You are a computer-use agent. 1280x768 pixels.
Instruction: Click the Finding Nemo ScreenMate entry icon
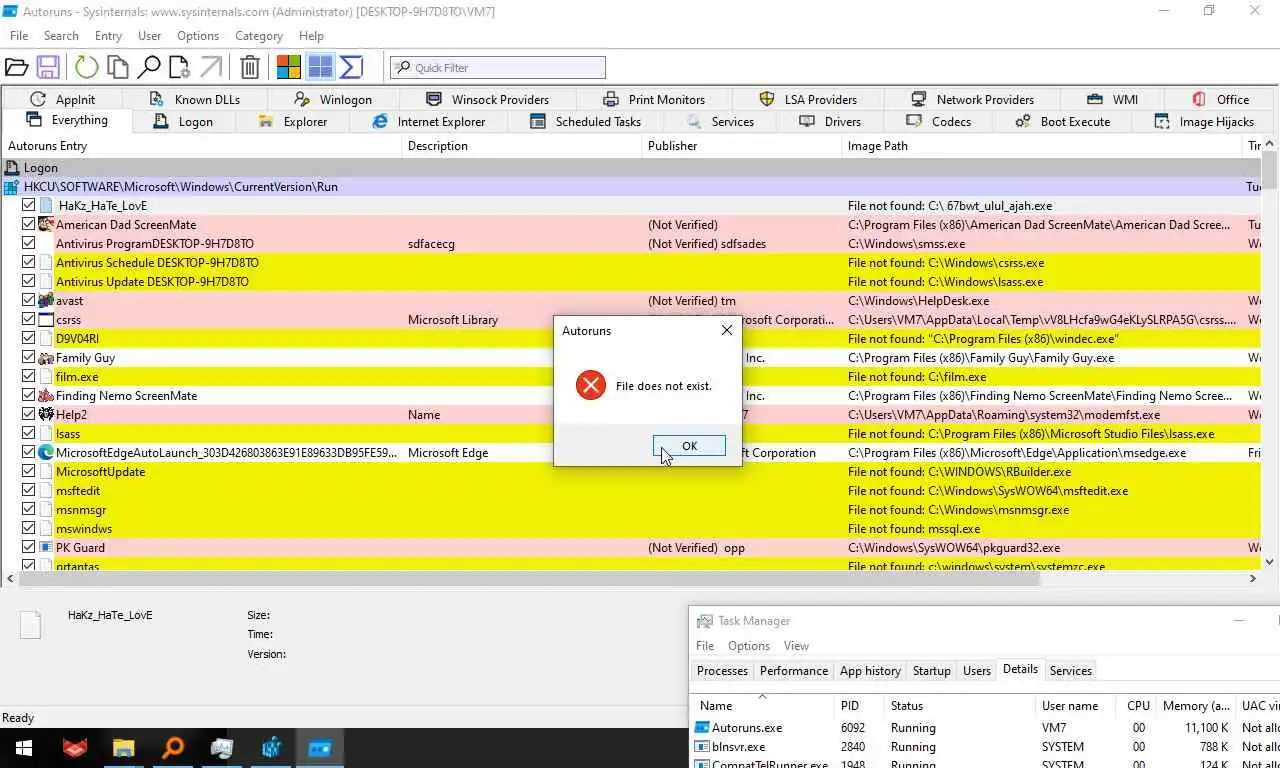tap(46, 395)
